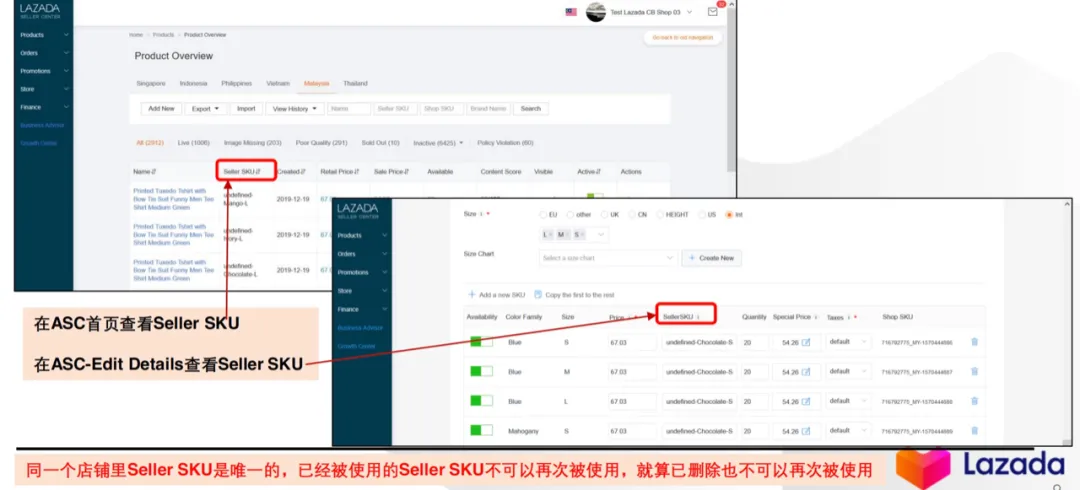
Task: Open Business Advisor in Product Overview sidebar
Action: coord(42,125)
